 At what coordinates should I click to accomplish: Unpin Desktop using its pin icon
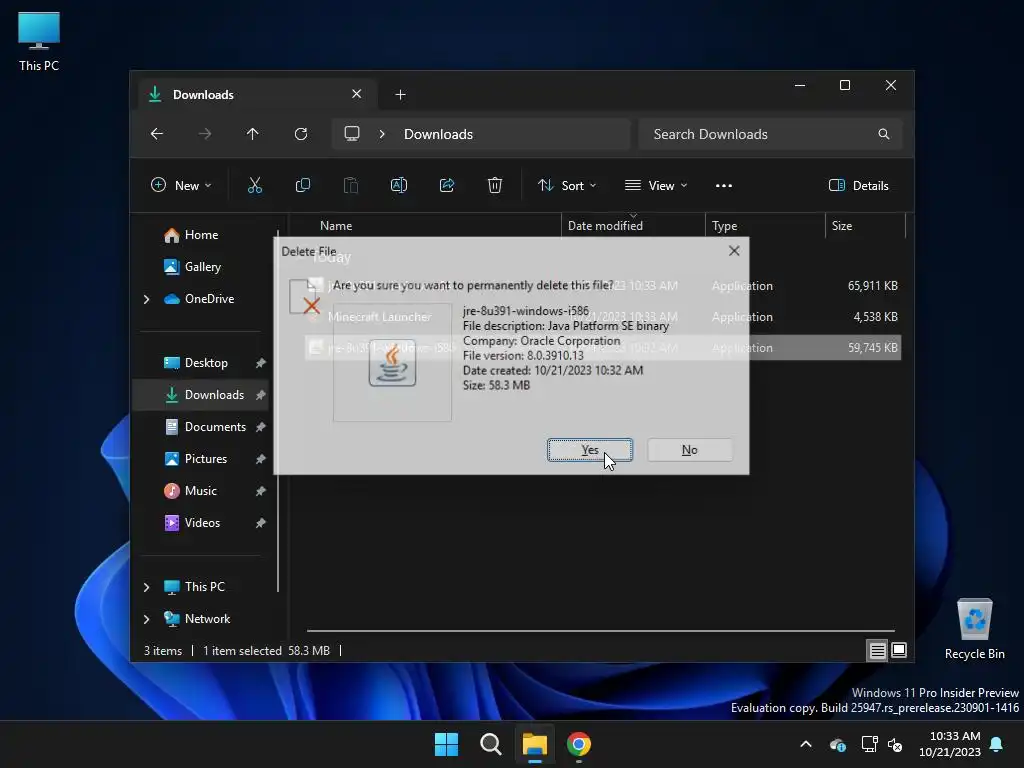261,363
